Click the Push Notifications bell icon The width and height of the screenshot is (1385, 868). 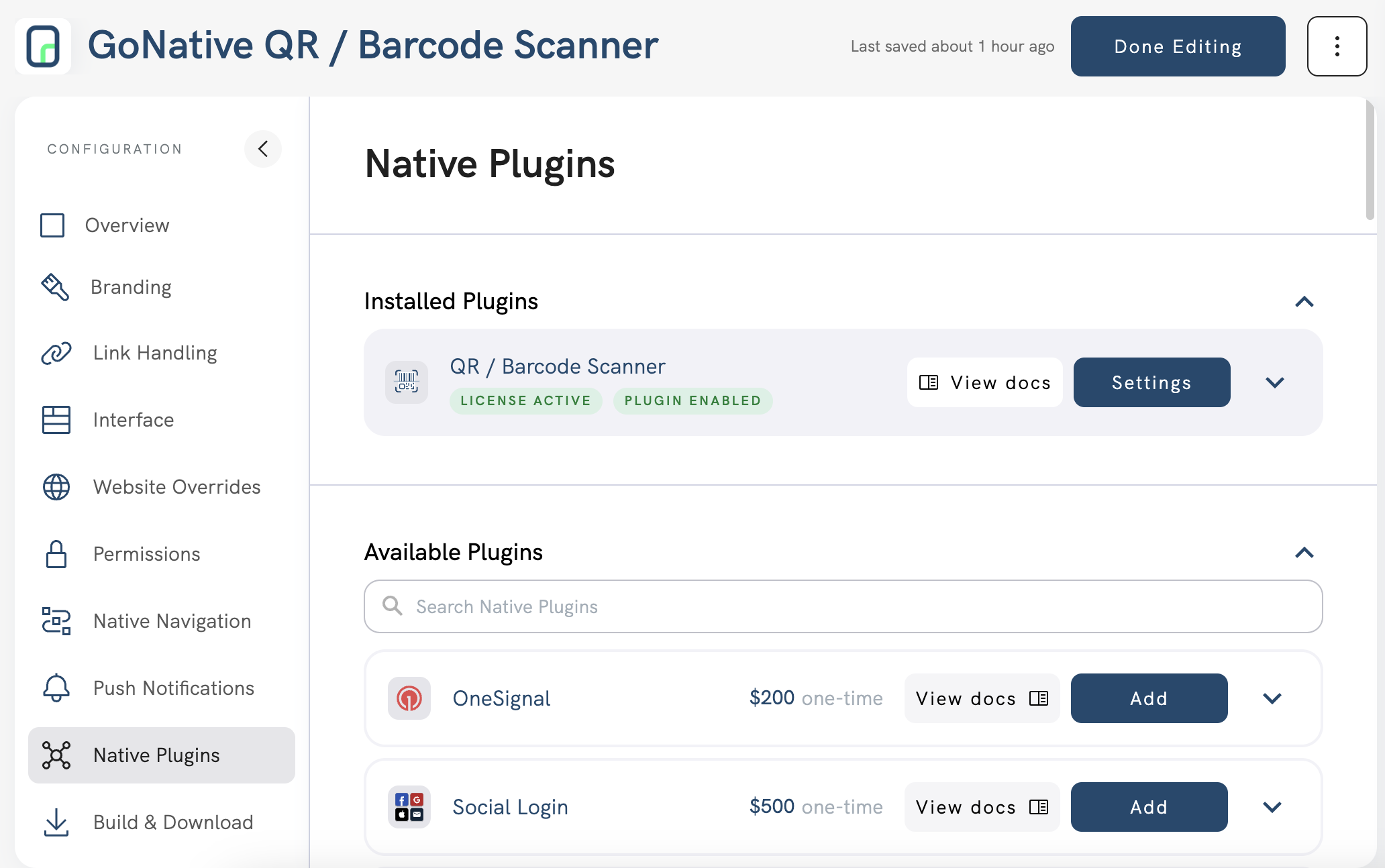click(x=56, y=688)
